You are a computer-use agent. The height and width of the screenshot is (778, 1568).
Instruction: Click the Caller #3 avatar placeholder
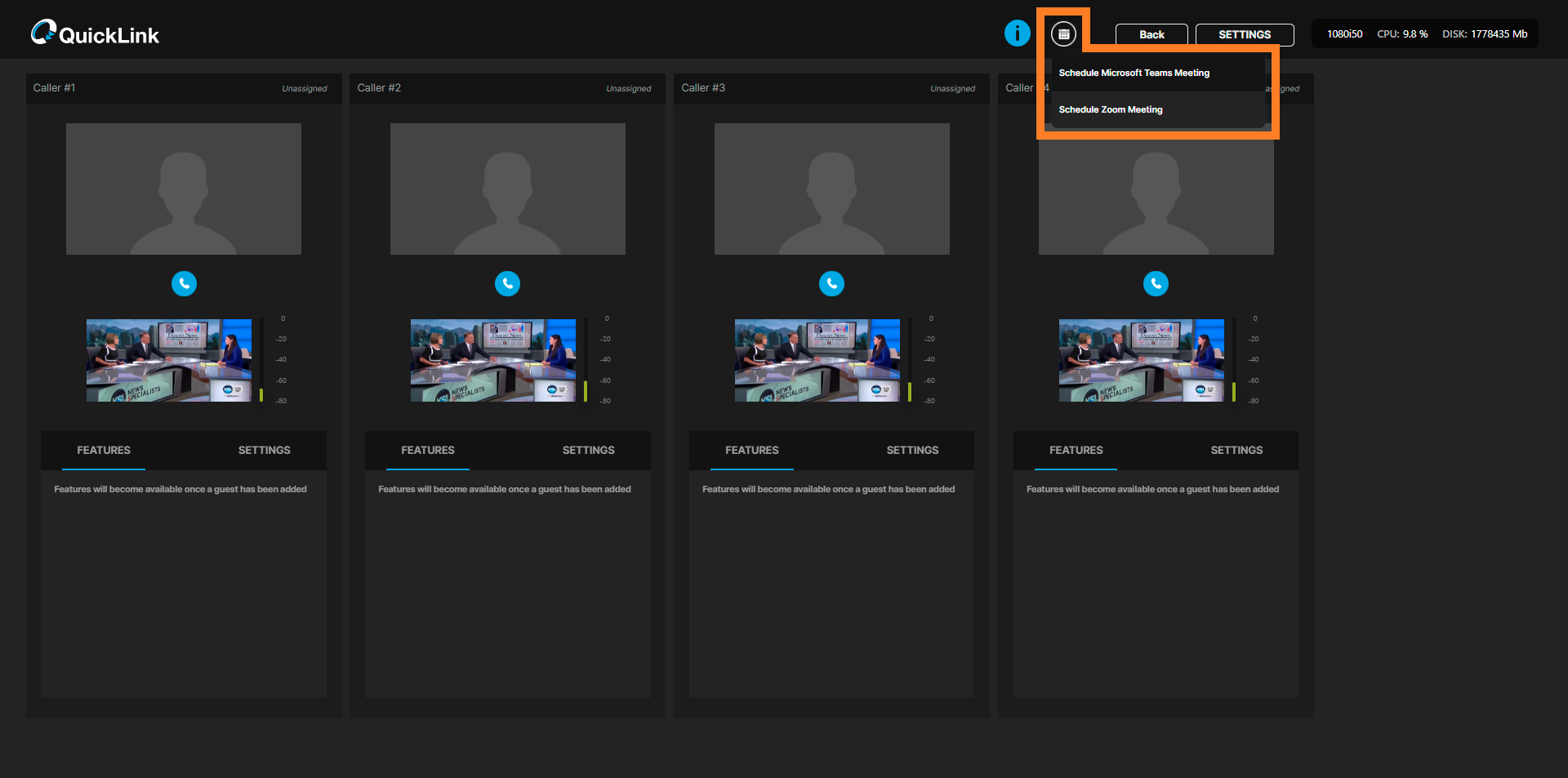click(831, 189)
